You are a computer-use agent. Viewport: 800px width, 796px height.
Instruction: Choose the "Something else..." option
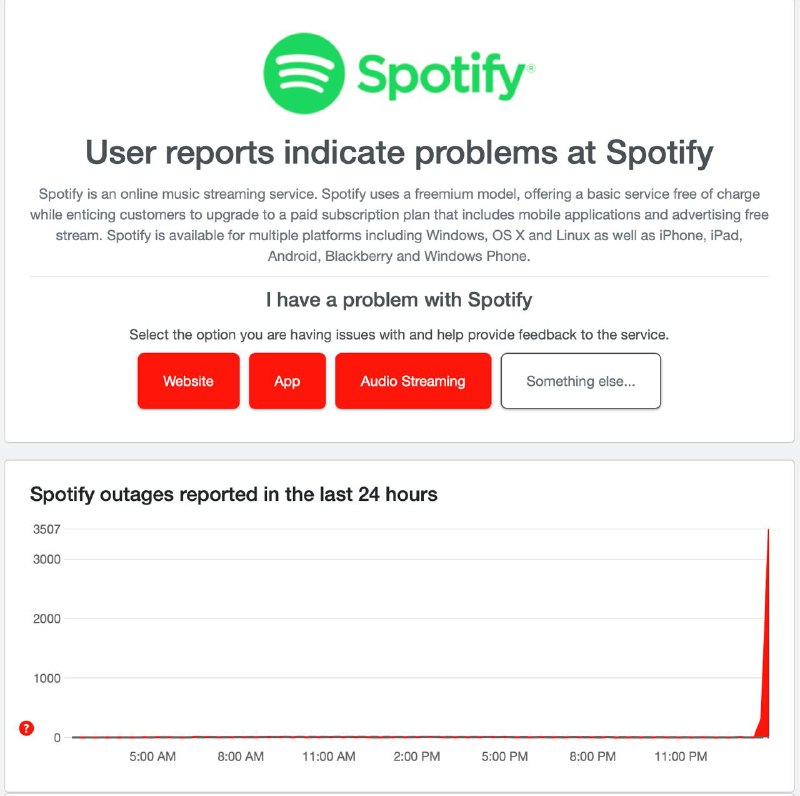pos(581,381)
